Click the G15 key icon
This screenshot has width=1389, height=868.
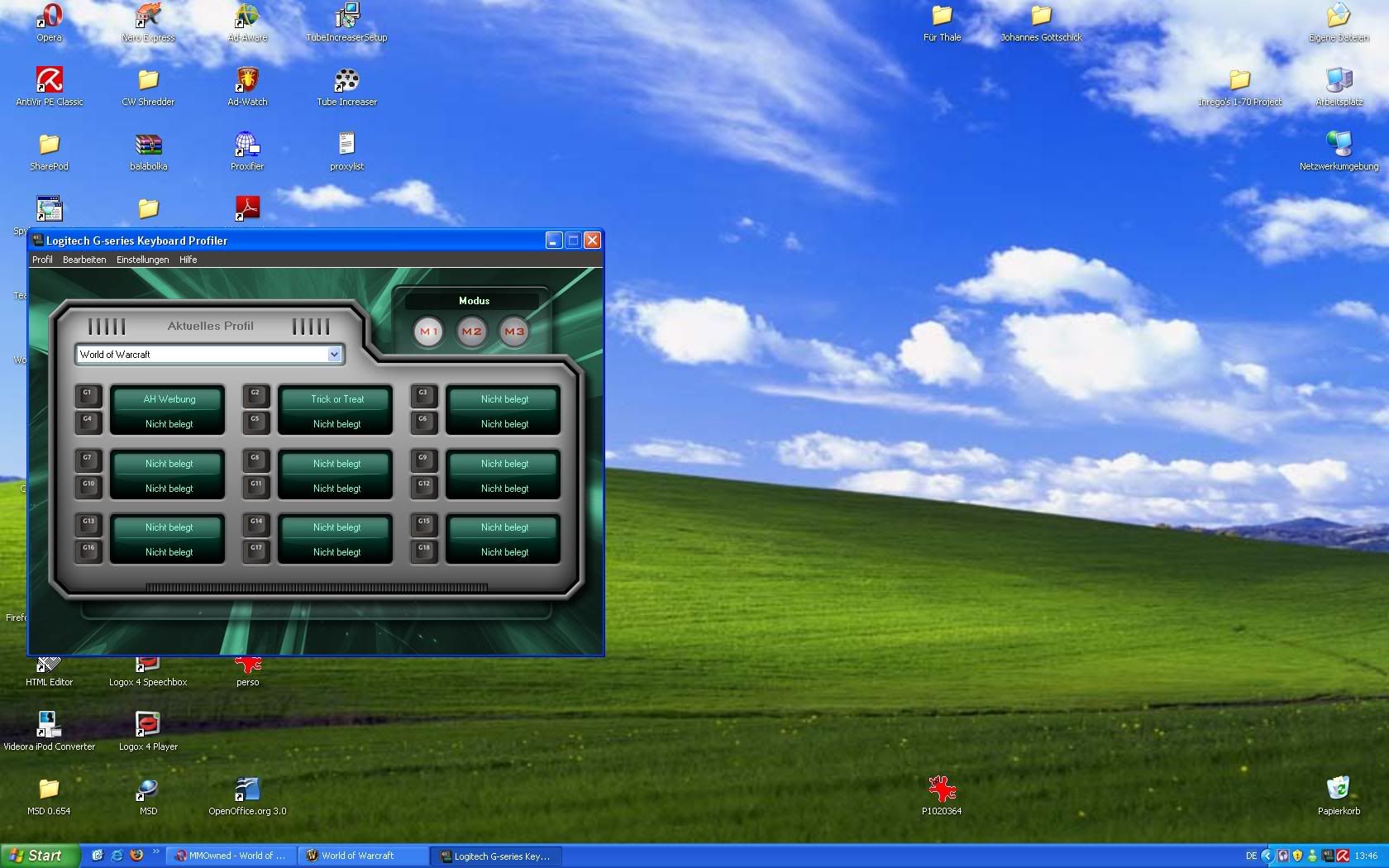[424, 524]
